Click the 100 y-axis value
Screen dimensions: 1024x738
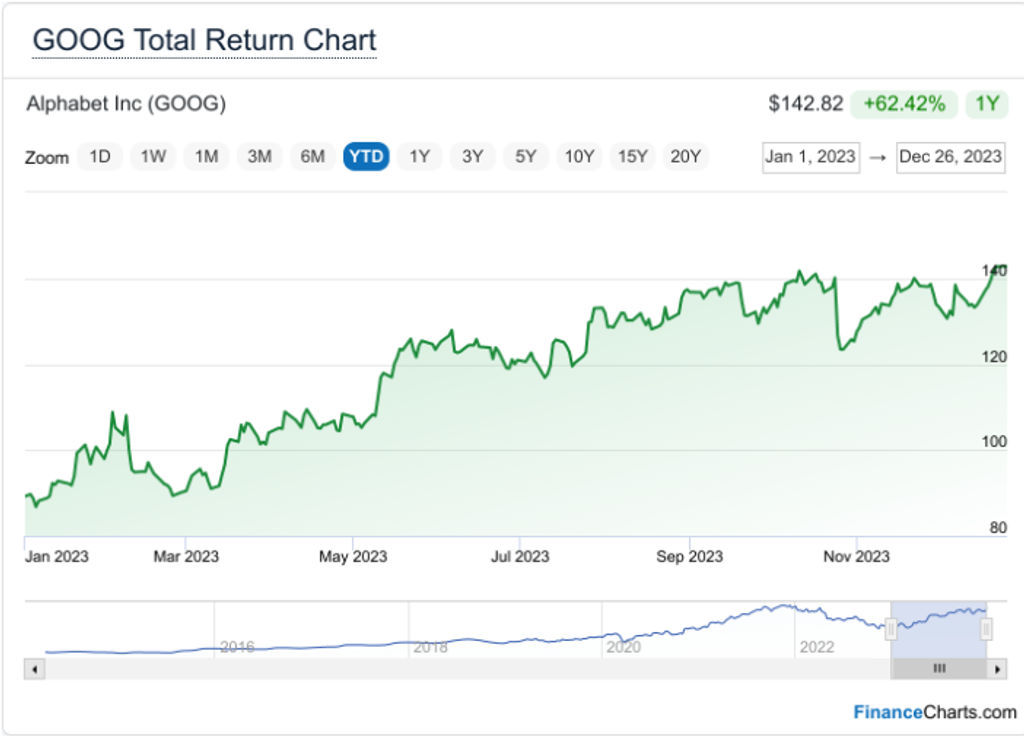994,442
